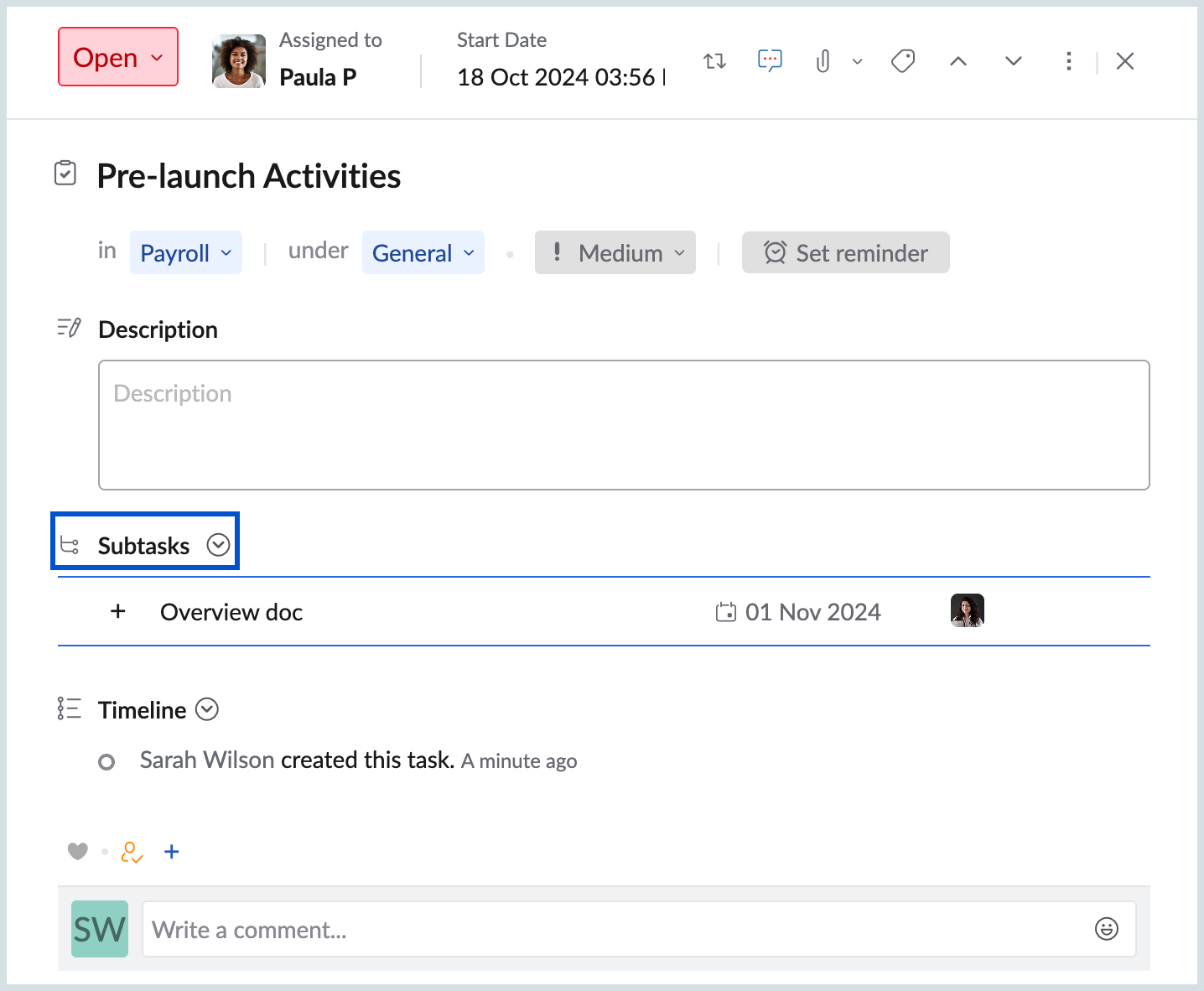Image resolution: width=1204 pixels, height=991 pixels.
Task: Click the Set reminder button
Action: coord(845,252)
